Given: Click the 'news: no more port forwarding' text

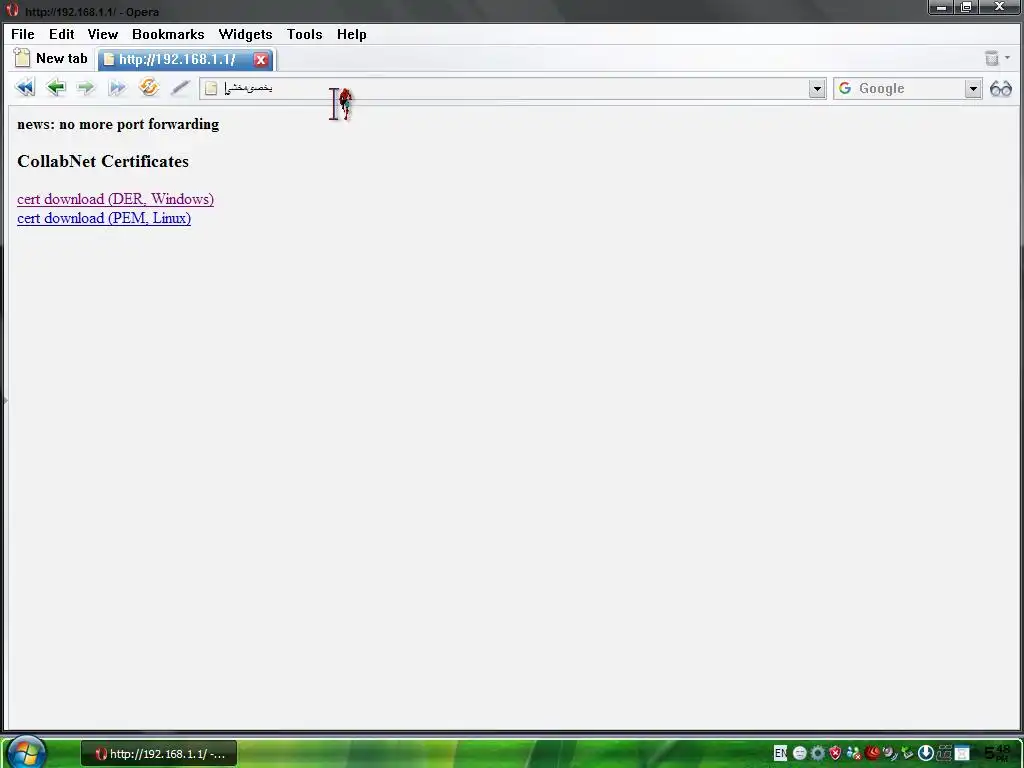Looking at the screenshot, I should [x=118, y=124].
